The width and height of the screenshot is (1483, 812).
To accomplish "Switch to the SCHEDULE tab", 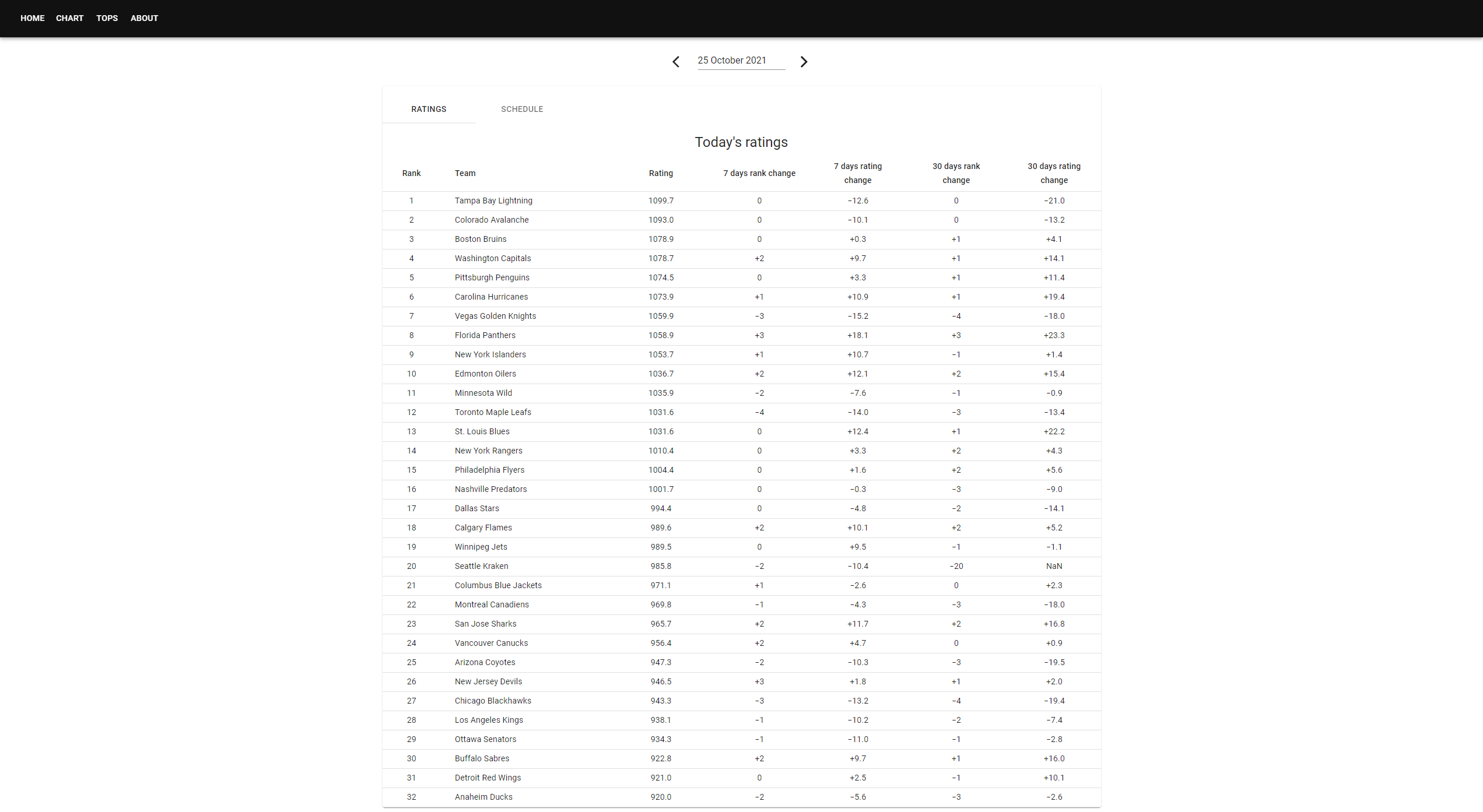I will (522, 109).
